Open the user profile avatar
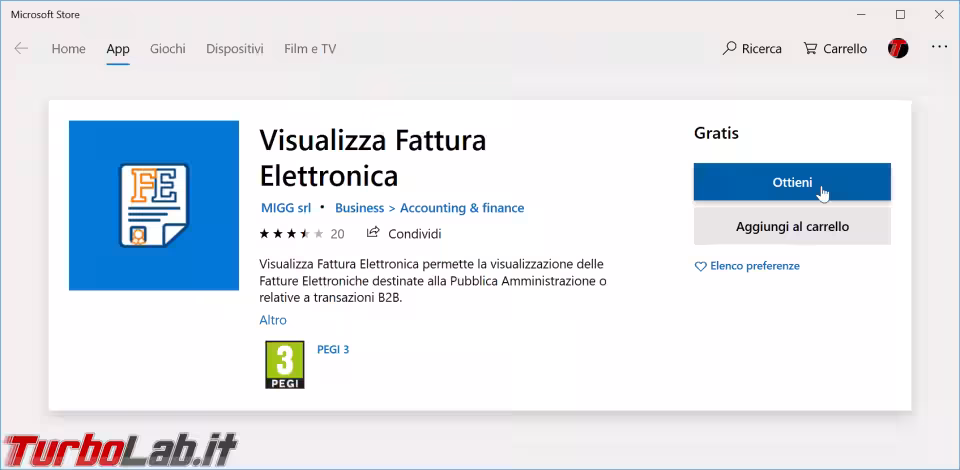Image resolution: width=960 pixels, height=470 pixels. pos(898,48)
